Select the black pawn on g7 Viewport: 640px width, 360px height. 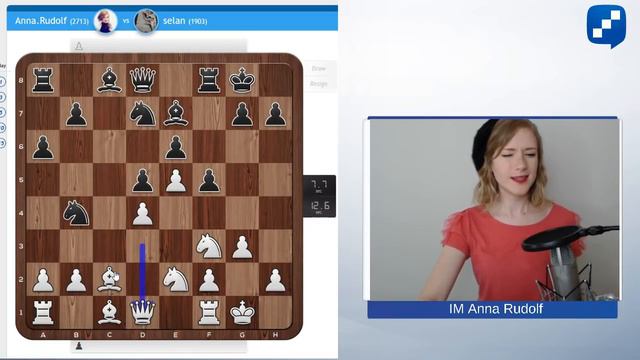242,114
